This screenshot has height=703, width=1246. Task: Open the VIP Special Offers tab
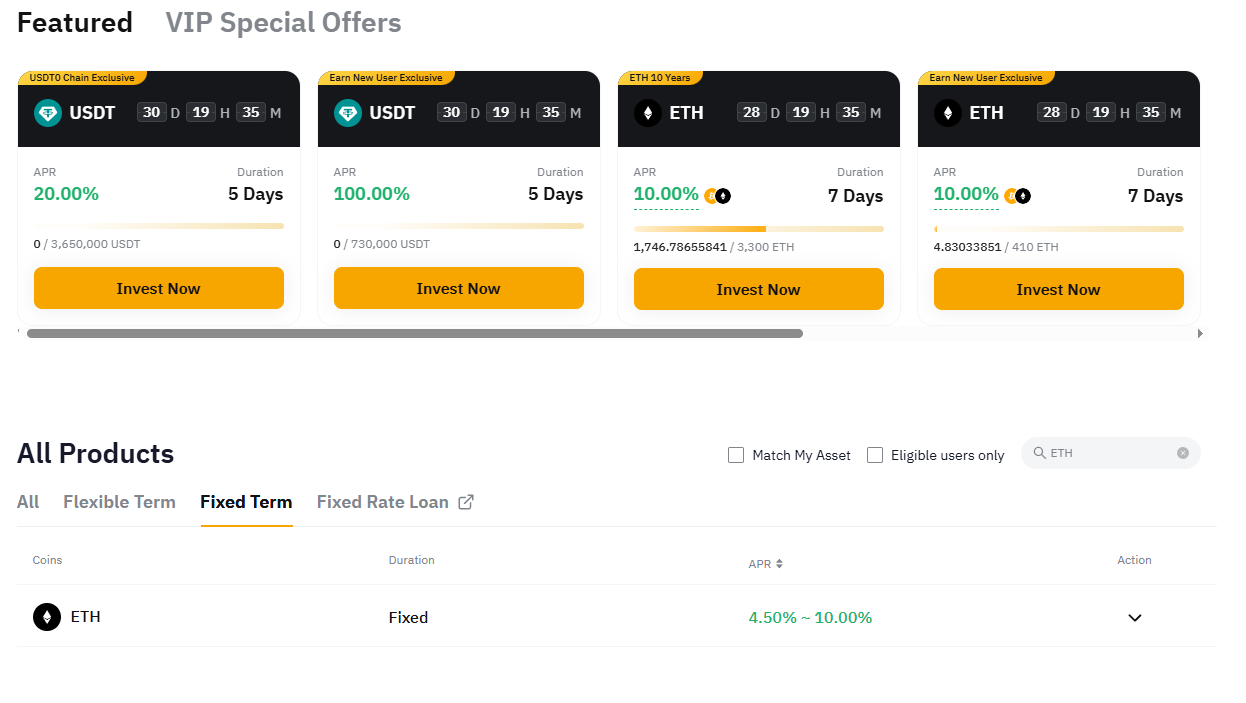tap(283, 23)
